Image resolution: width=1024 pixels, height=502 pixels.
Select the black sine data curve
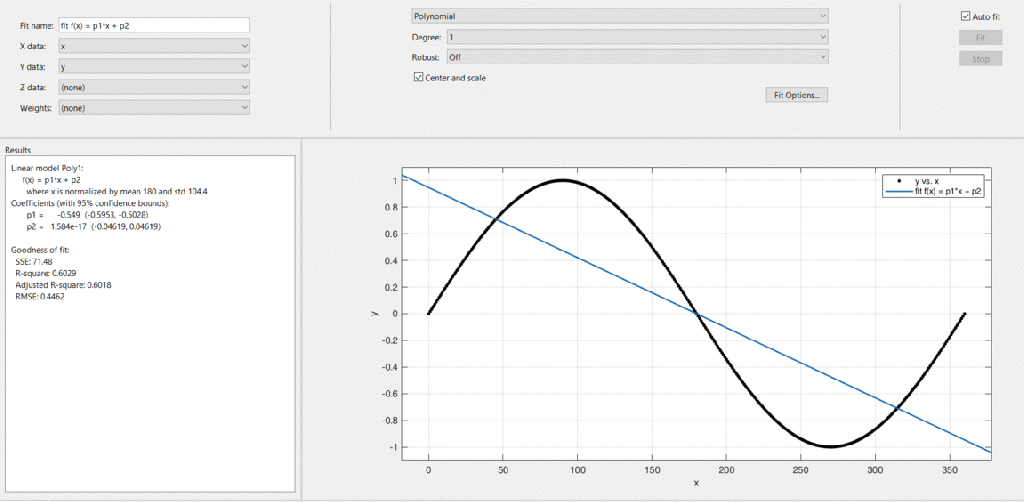(x=562, y=181)
